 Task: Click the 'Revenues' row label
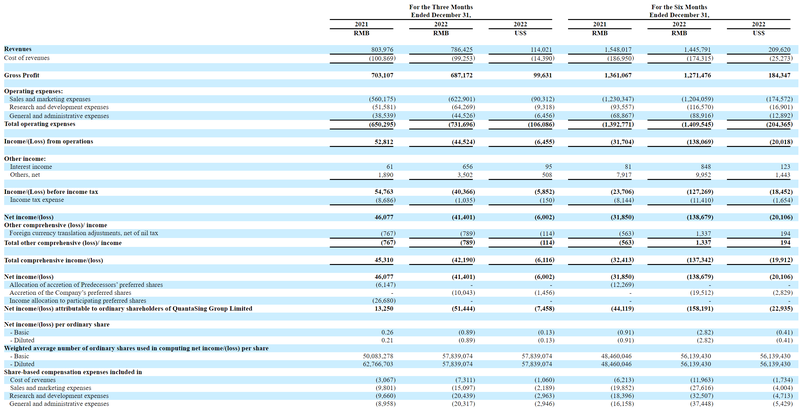pos(17,49)
